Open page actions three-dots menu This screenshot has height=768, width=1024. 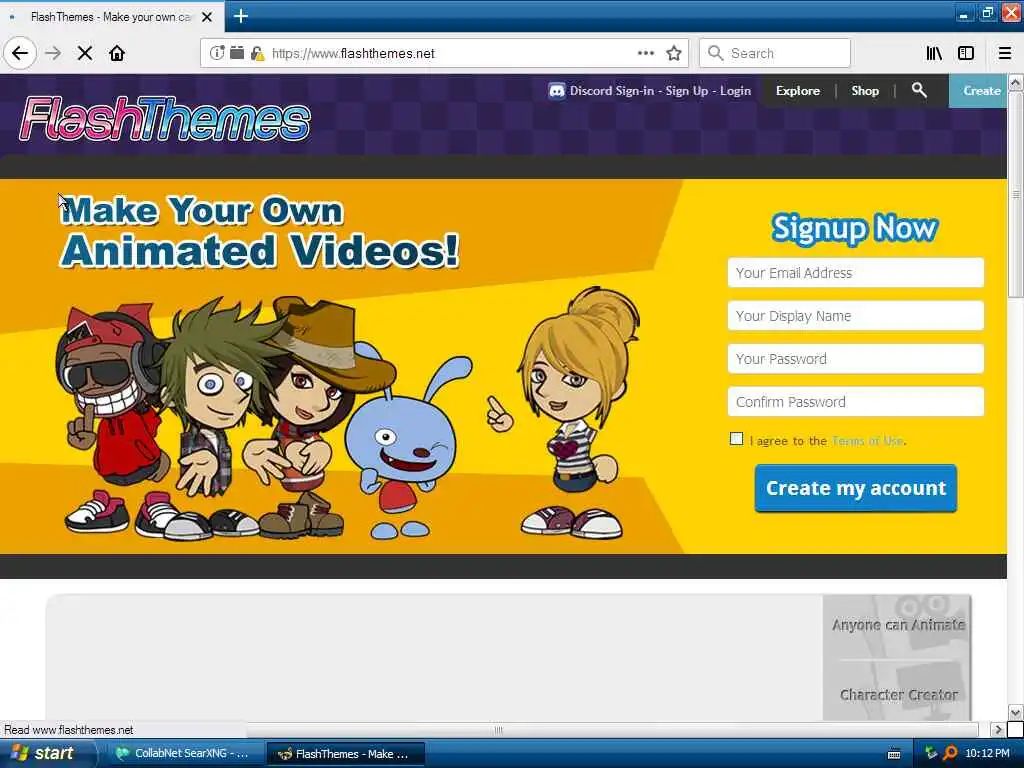(646, 53)
